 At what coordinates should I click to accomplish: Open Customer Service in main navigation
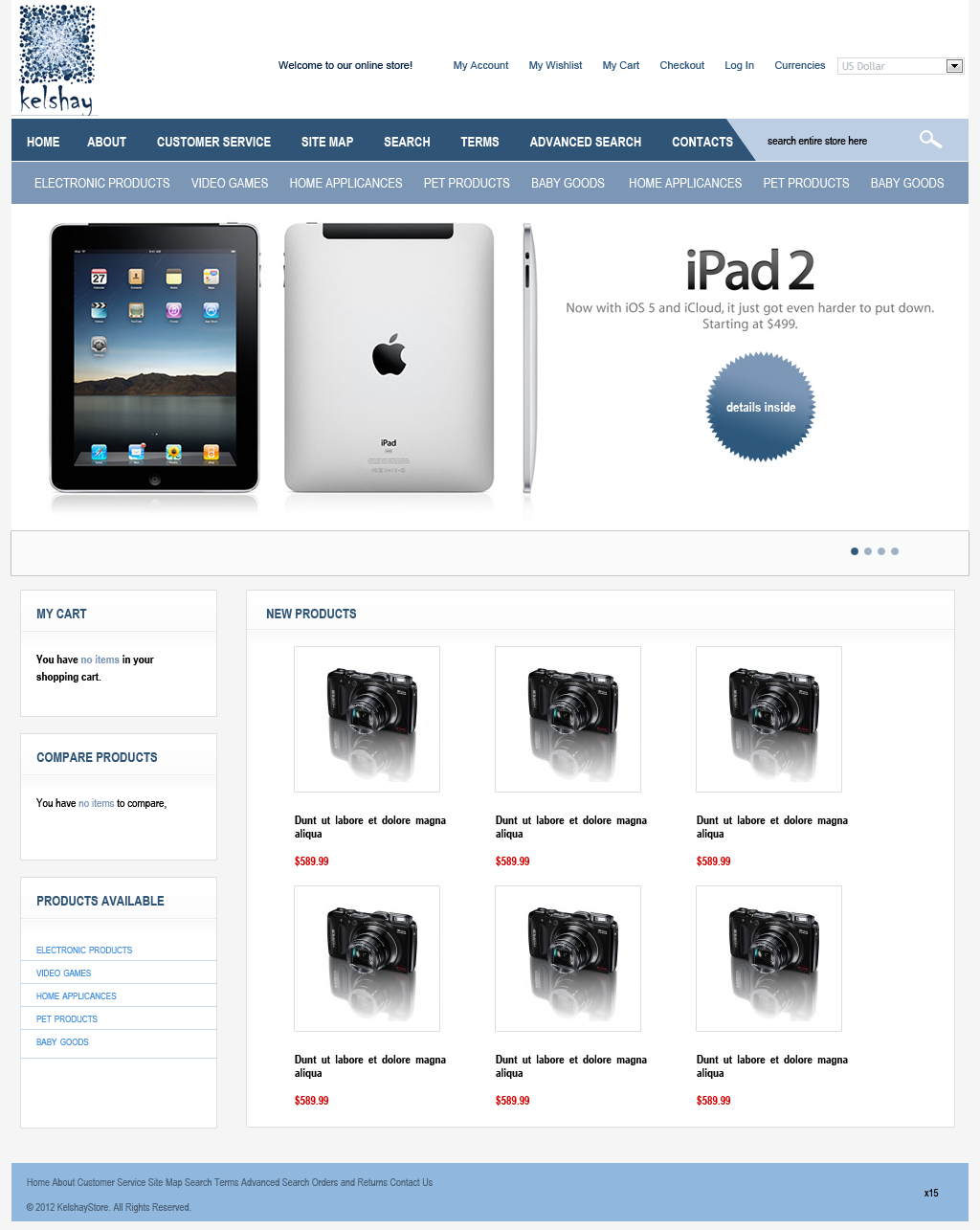coord(213,142)
